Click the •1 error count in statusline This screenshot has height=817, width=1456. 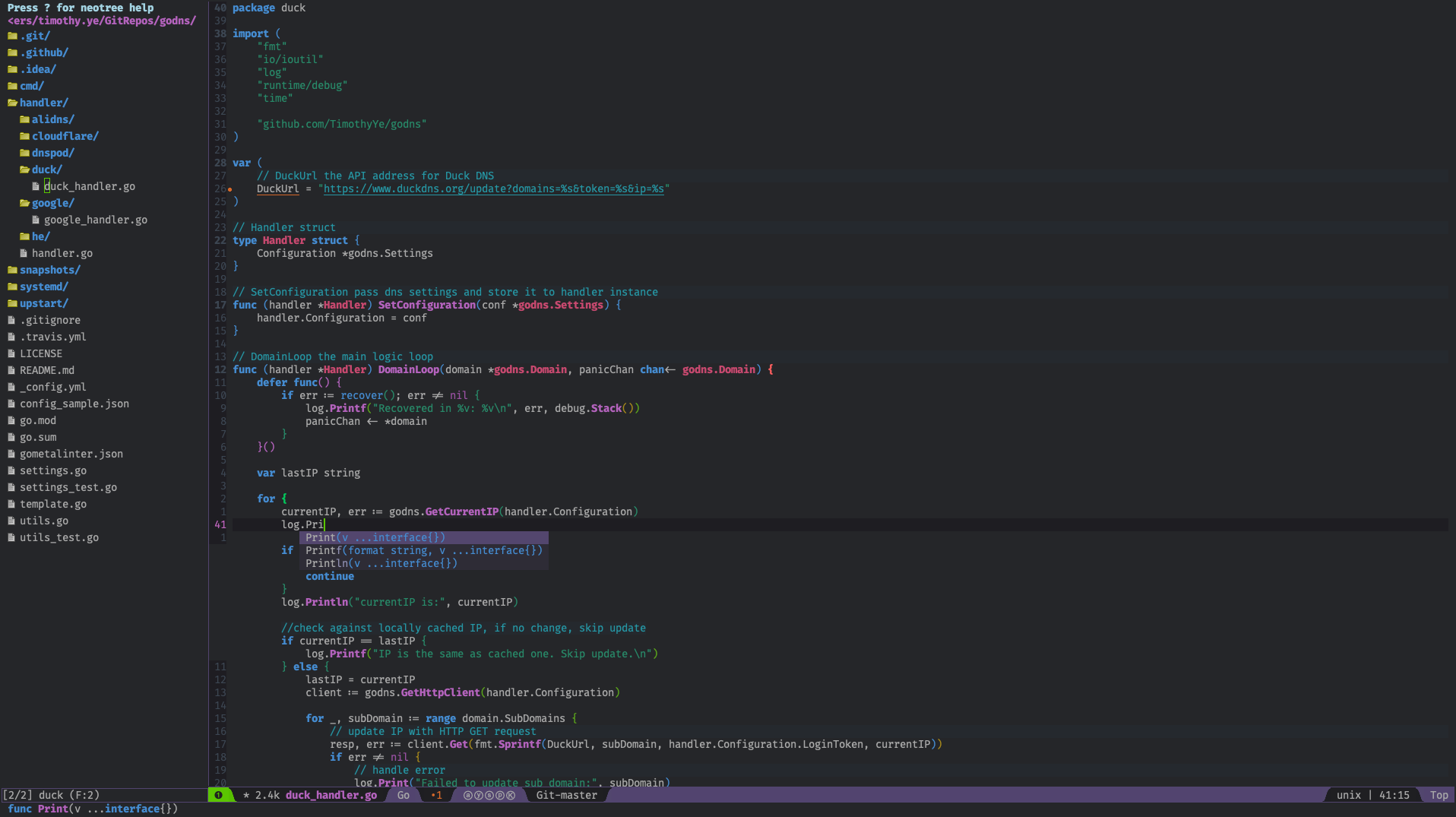(x=437, y=795)
